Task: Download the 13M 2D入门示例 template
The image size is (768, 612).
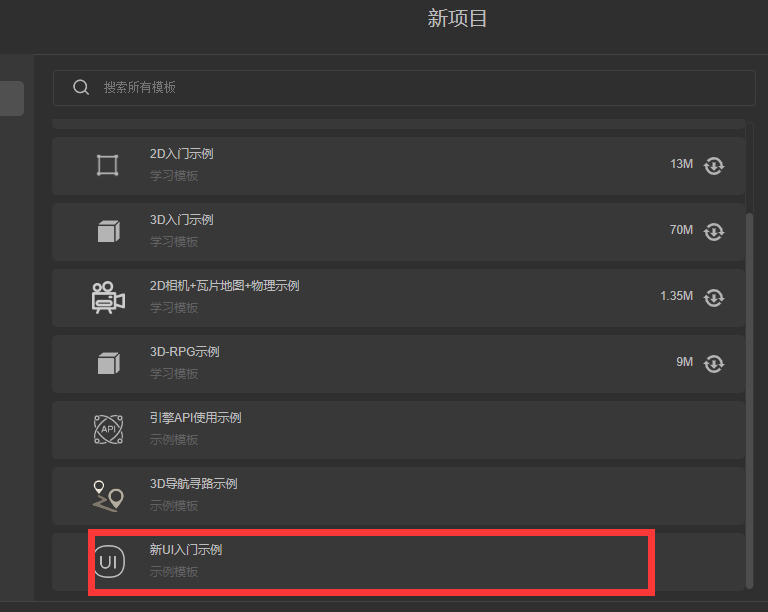Action: coord(714,165)
